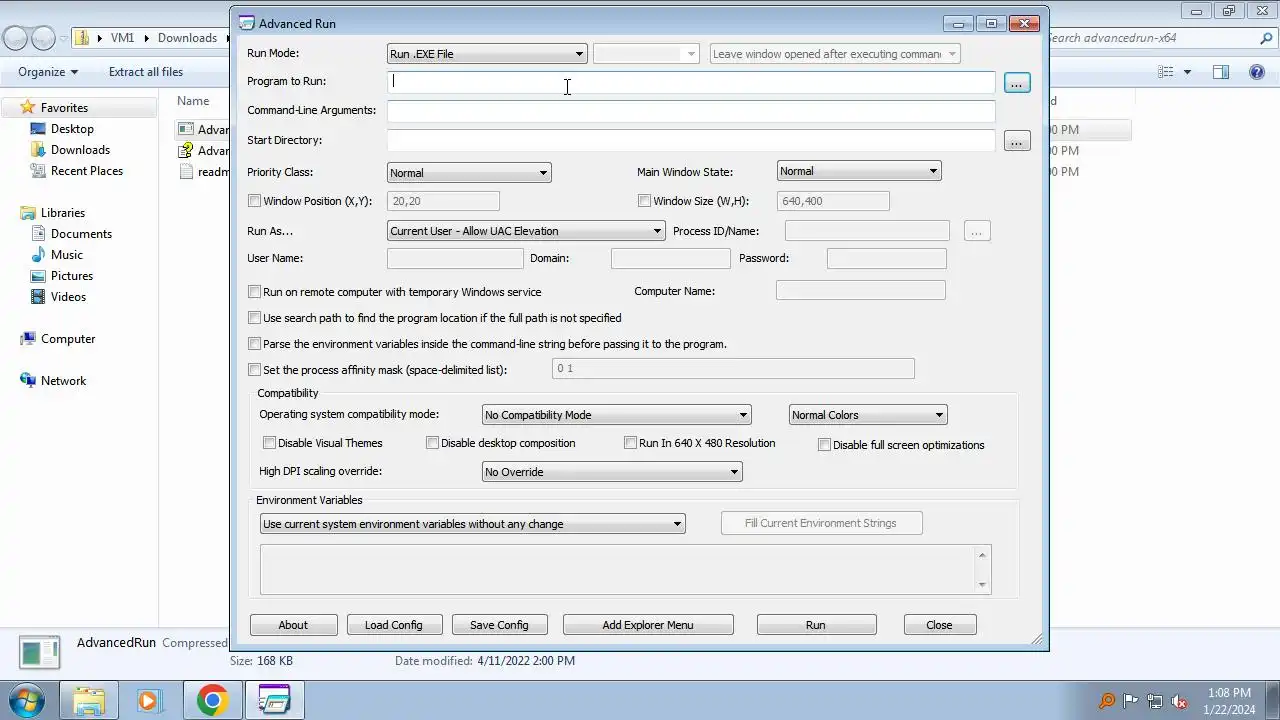Click Favorites star in Explorer sidebar
Screen dimensions: 1280x720
pyautogui.click(x=28, y=108)
